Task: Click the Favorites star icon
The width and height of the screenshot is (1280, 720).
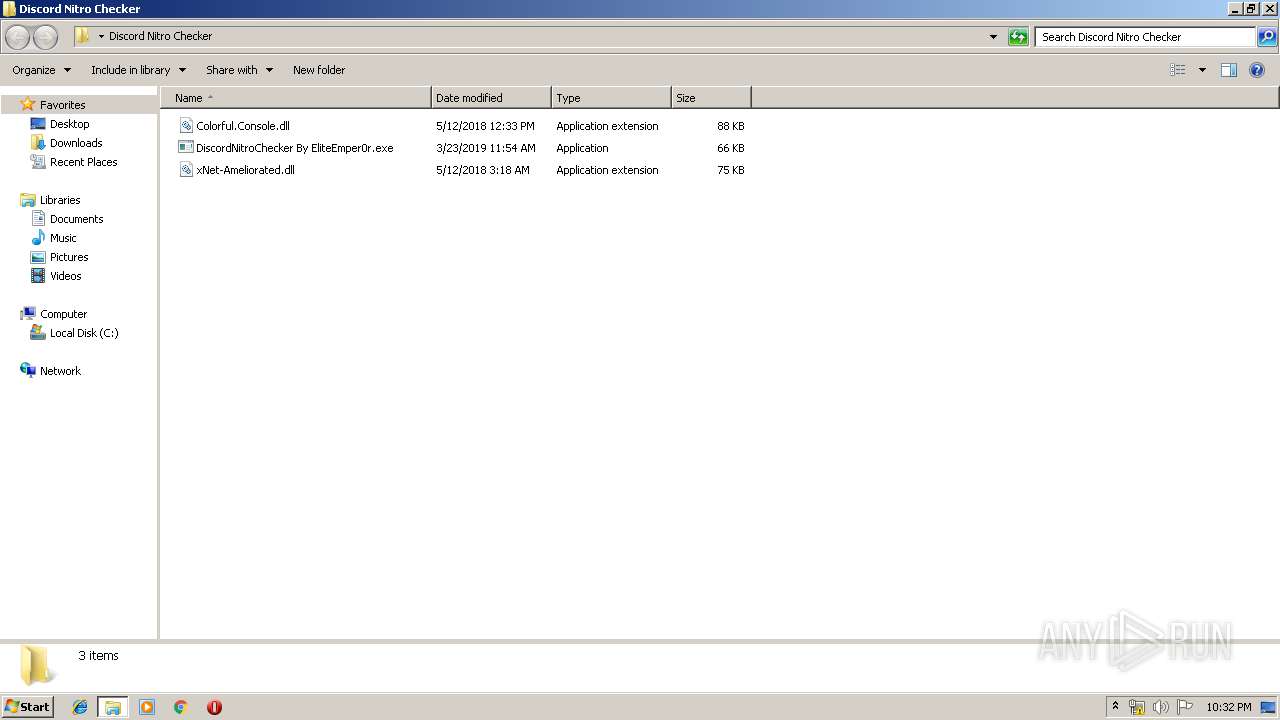Action: click(28, 104)
